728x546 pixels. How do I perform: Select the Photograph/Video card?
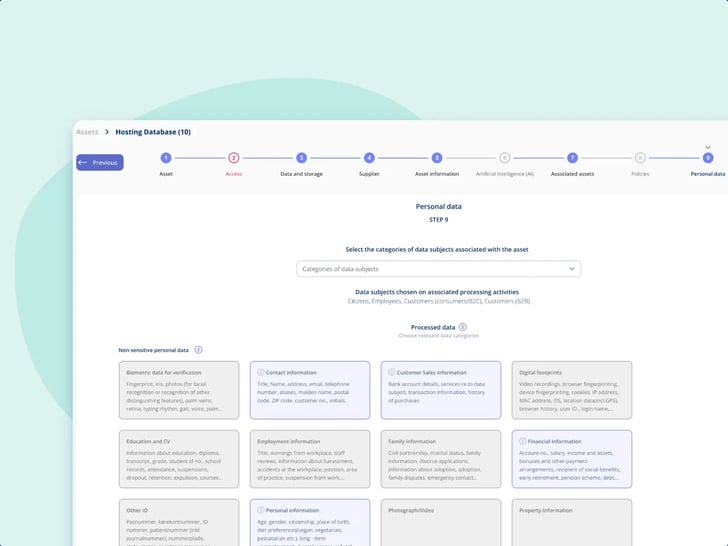pos(441,523)
